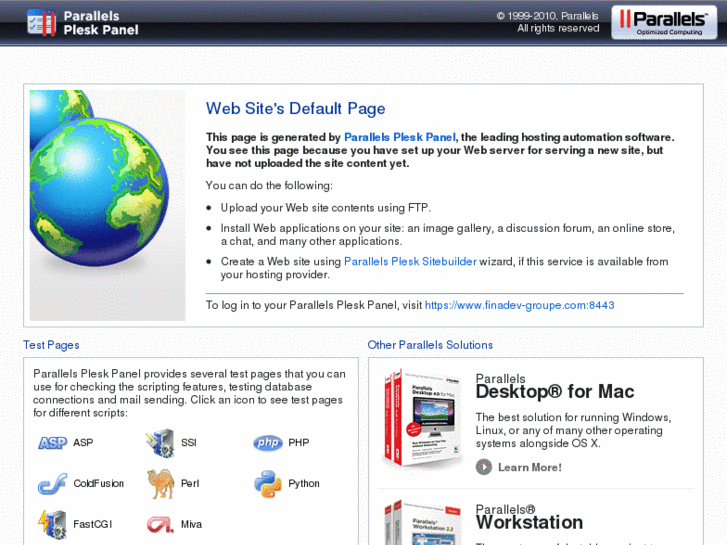Open the ColdFusion test page icon

click(x=52, y=484)
